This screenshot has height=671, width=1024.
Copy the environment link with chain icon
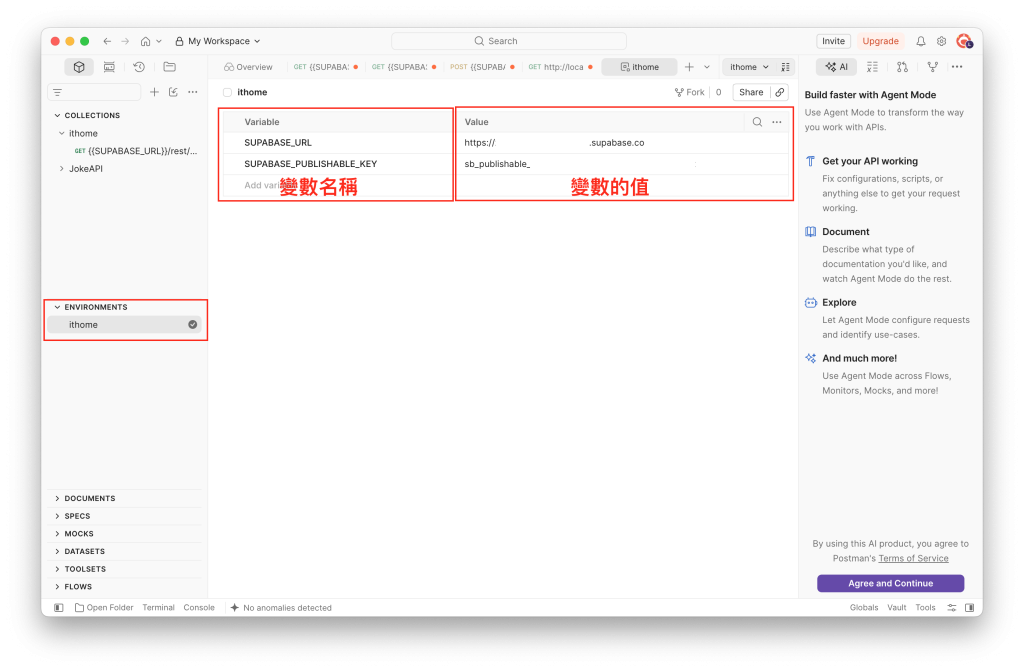[780, 92]
